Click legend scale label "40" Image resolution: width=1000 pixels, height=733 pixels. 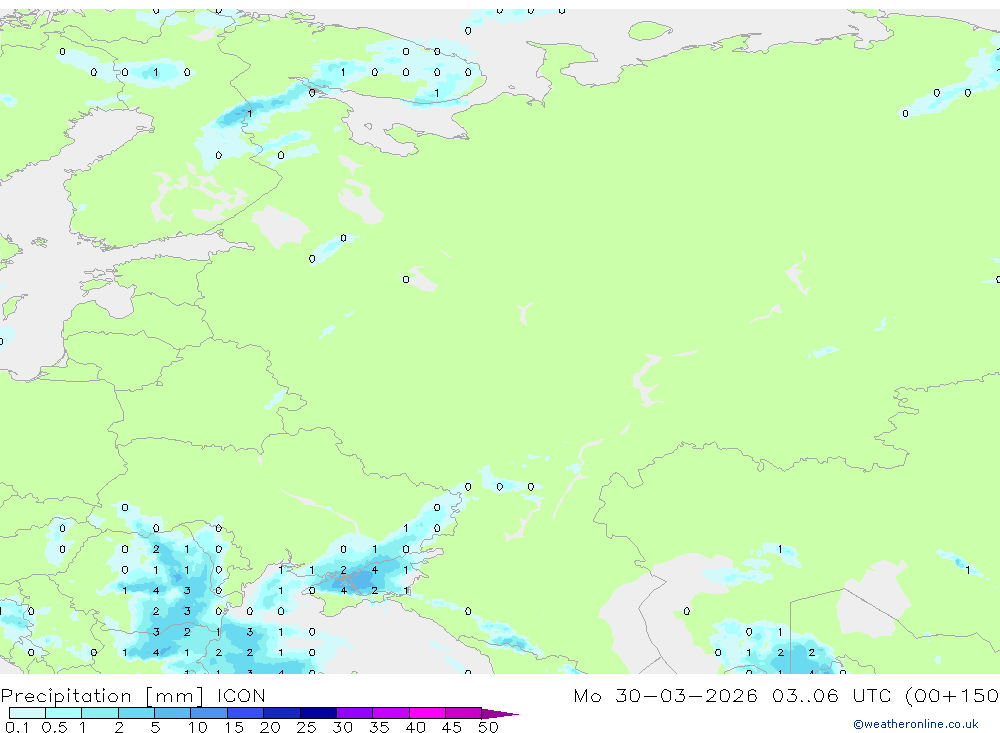pyautogui.click(x=415, y=727)
